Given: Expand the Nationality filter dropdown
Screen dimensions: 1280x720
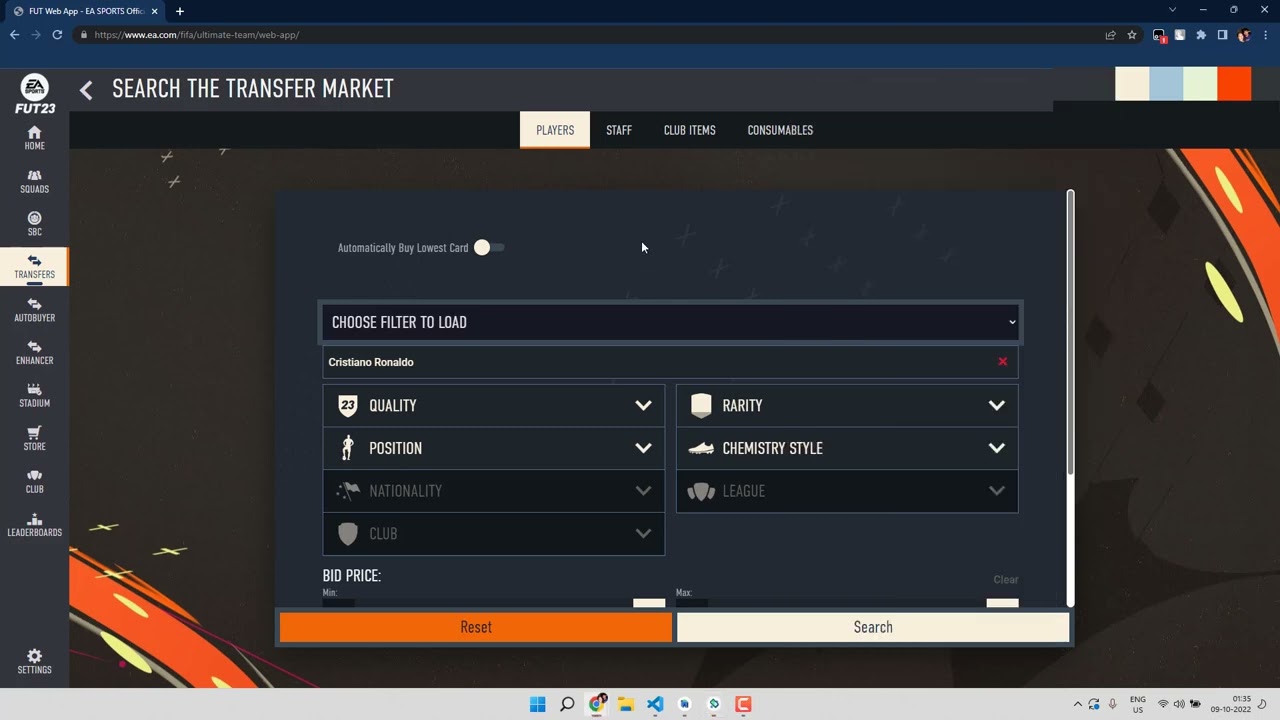Looking at the screenshot, I should click(493, 491).
